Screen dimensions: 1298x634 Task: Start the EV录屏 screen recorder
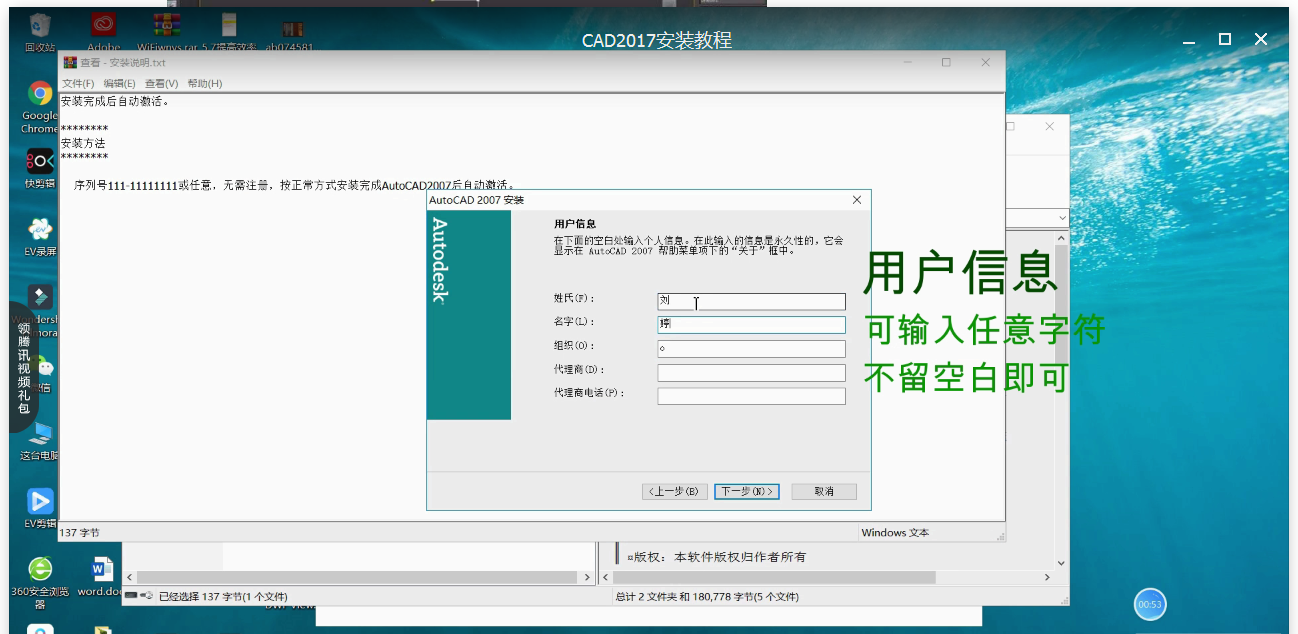pos(38,230)
